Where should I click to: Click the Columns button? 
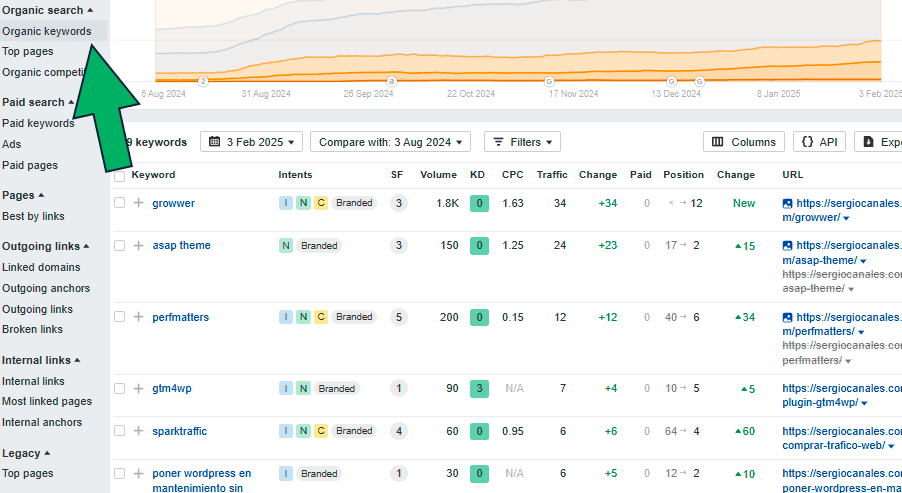743,142
